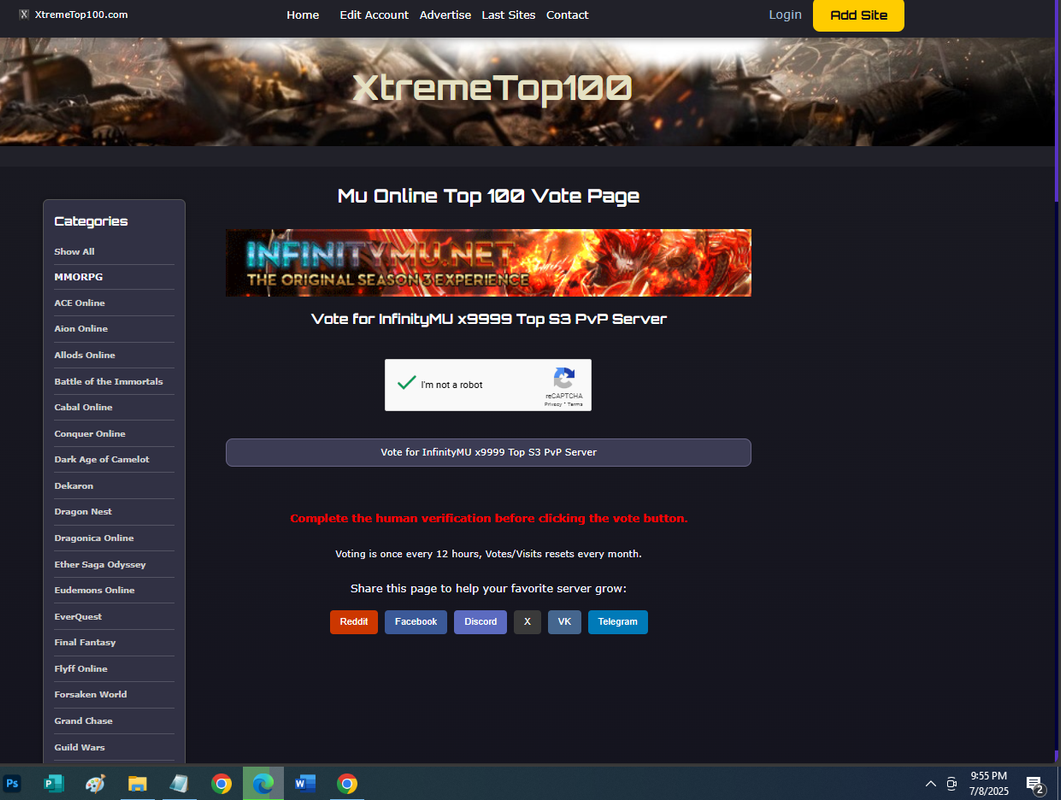This screenshot has width=1061, height=800.
Task: Open the Contact page
Action: click(x=567, y=15)
